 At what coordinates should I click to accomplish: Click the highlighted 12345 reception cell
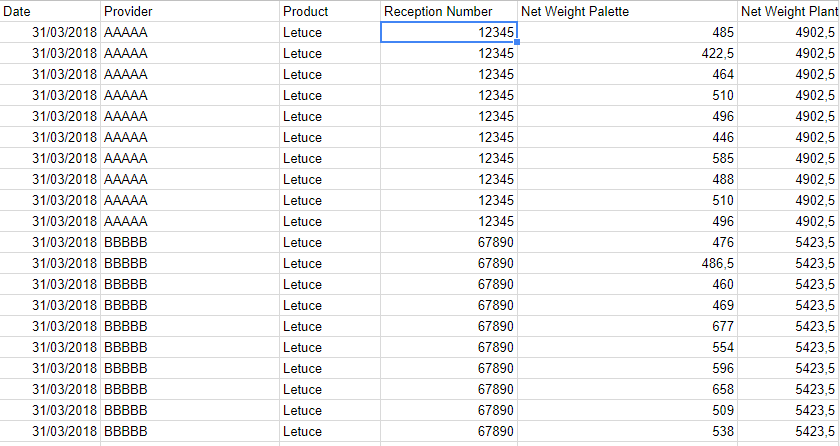[449, 33]
